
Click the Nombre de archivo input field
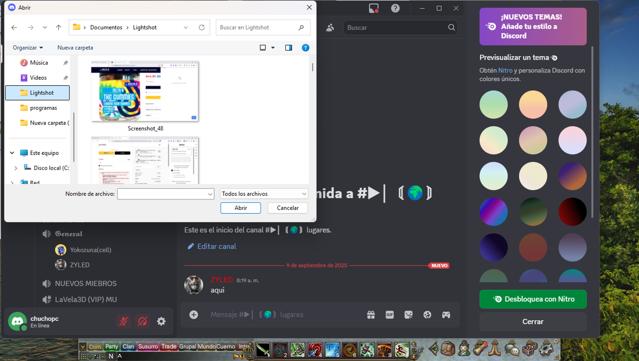coord(165,194)
